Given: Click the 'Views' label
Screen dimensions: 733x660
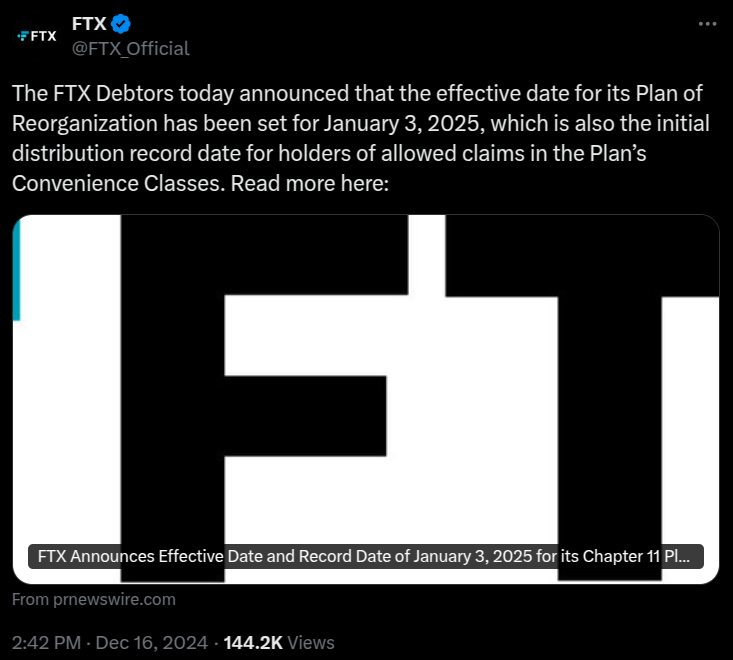Looking at the screenshot, I should [x=311, y=643].
